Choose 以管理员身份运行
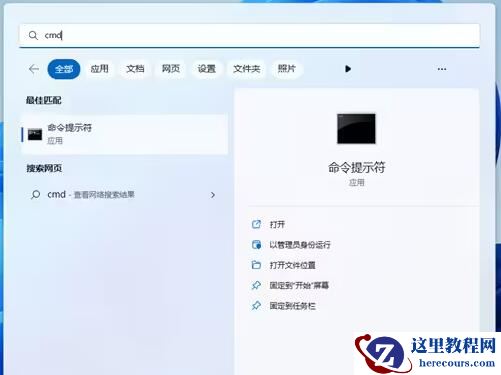The width and height of the screenshot is (501, 375). [300, 245]
